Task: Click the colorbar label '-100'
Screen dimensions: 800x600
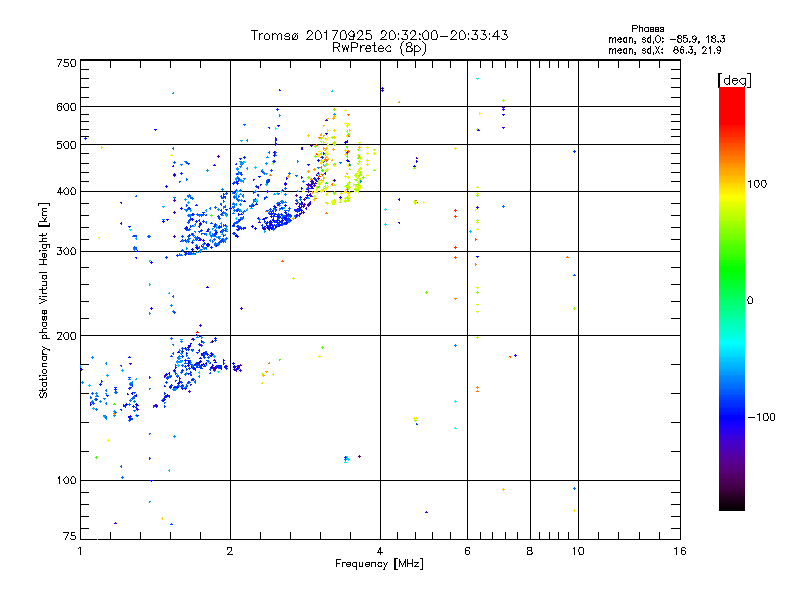Action: pyautogui.click(x=761, y=417)
